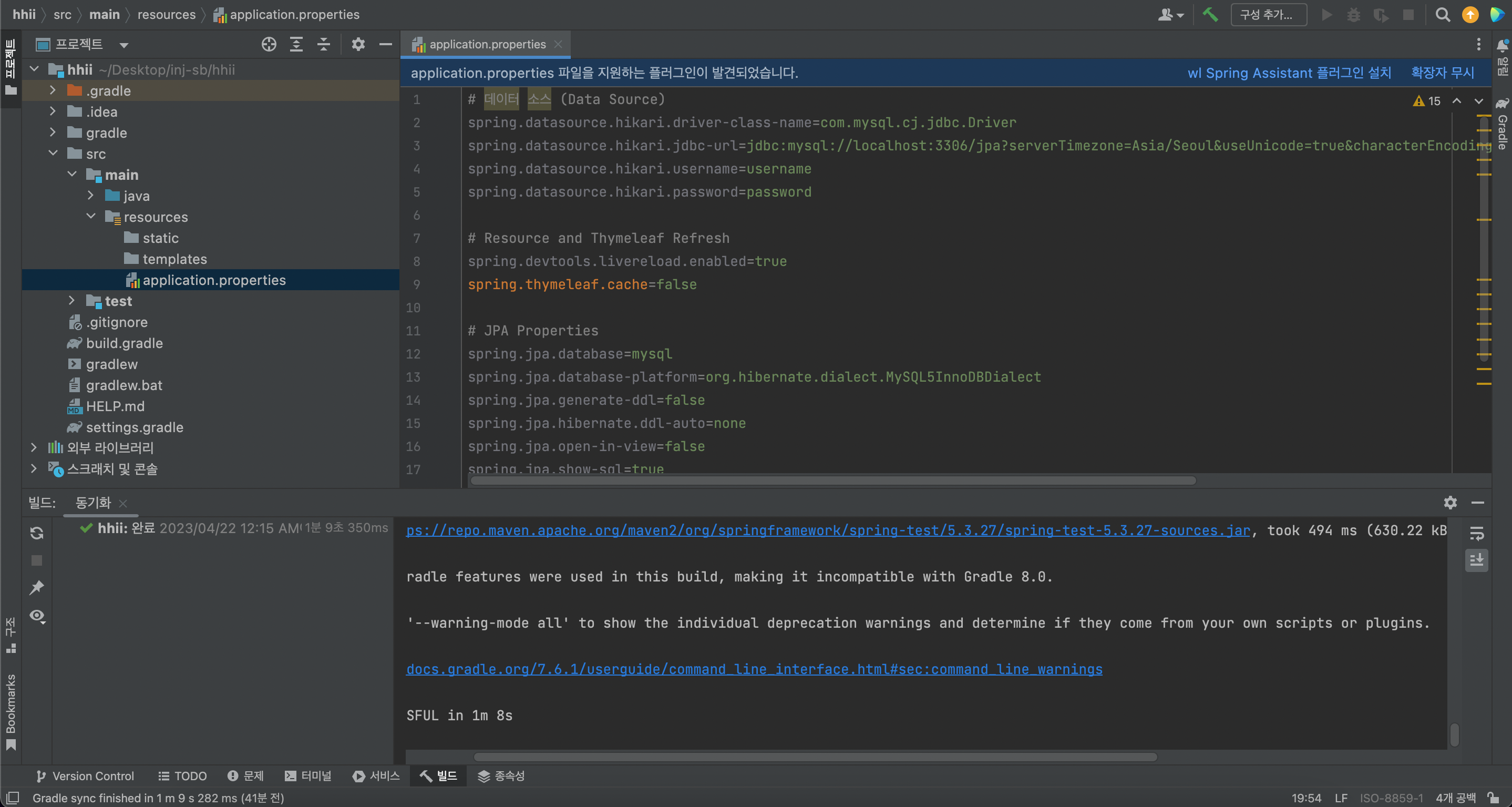Screen dimensions: 1512x807
Task: Install the wl Spring Assistant plugin
Action: click(x=1288, y=73)
